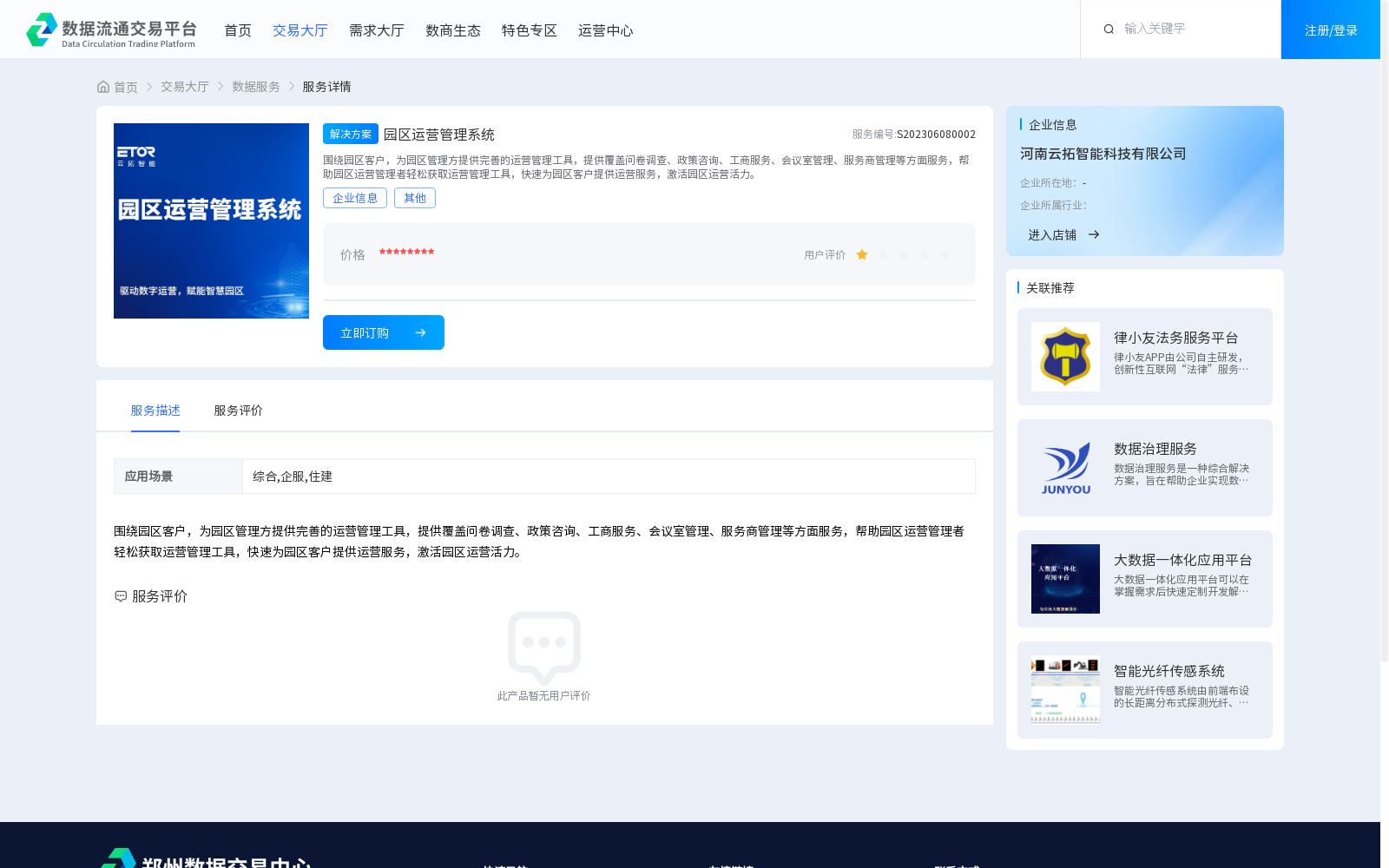Open the 交易大厅 navigation menu item
Screen dimensions: 1389x868
tap(300, 30)
